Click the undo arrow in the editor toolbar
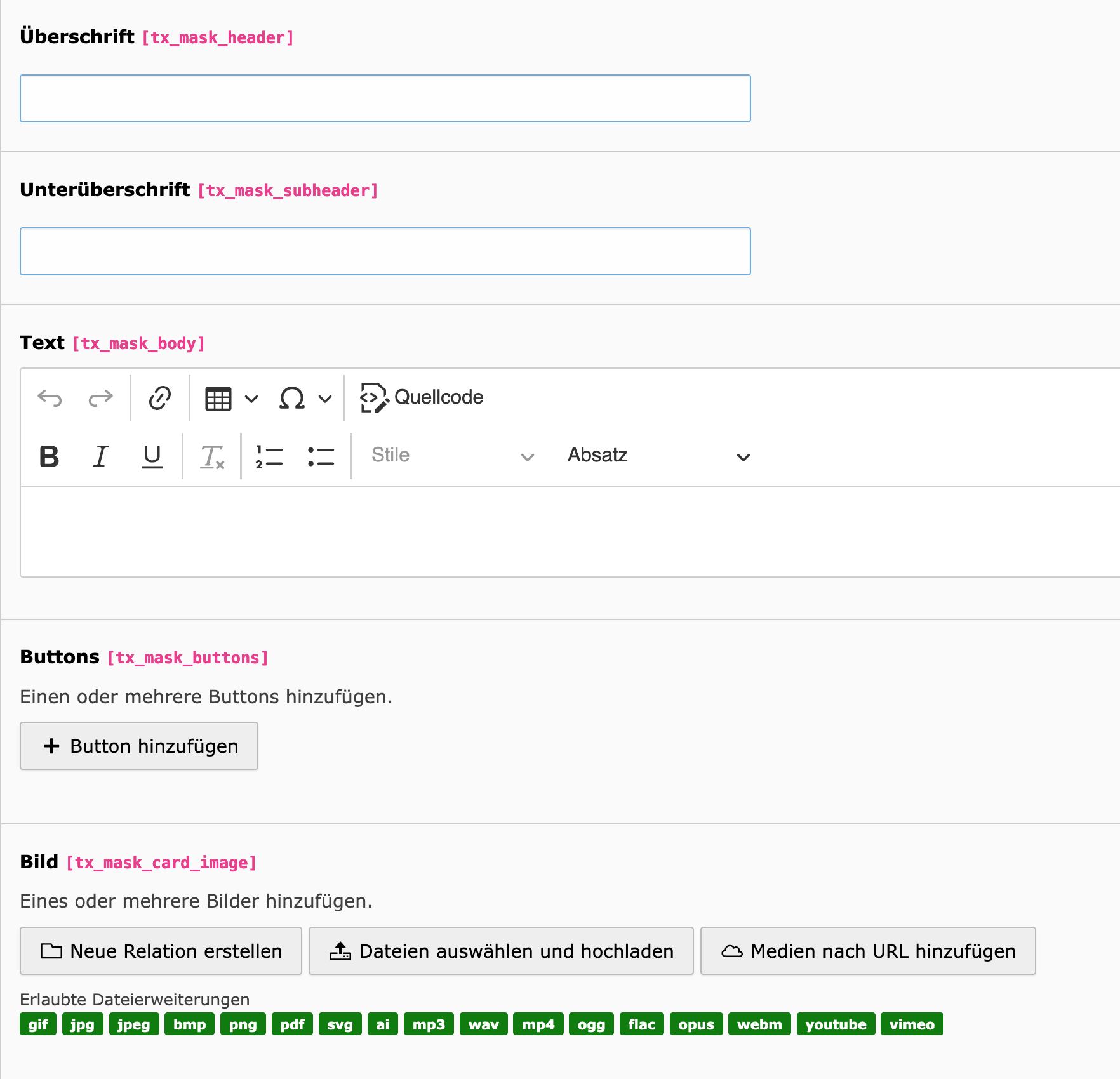This screenshot has width=1120, height=1079. 50,398
